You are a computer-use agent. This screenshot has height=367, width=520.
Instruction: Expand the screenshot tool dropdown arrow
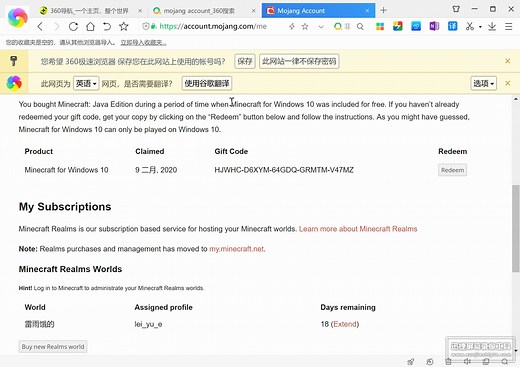click(x=480, y=27)
